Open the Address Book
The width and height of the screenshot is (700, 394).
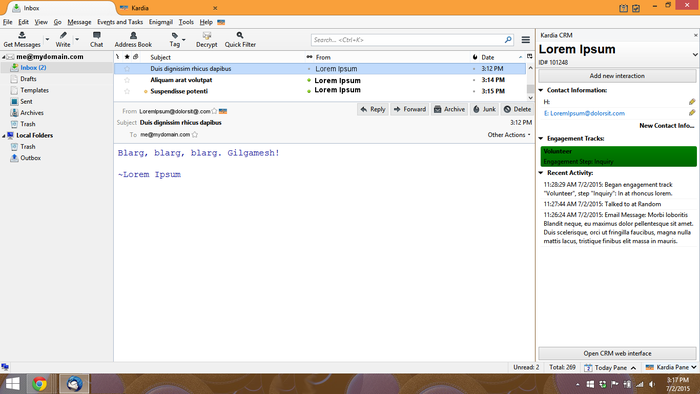click(133, 39)
